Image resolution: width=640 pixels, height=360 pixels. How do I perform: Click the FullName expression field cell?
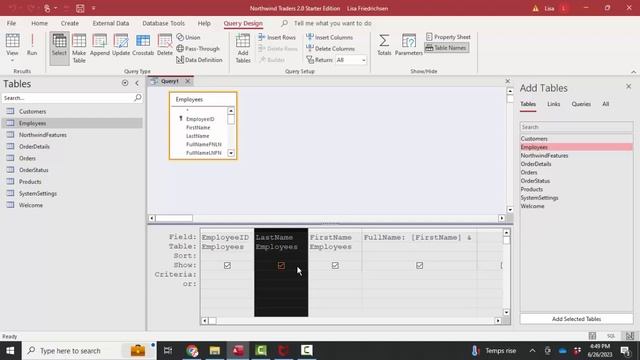[x=419, y=237]
